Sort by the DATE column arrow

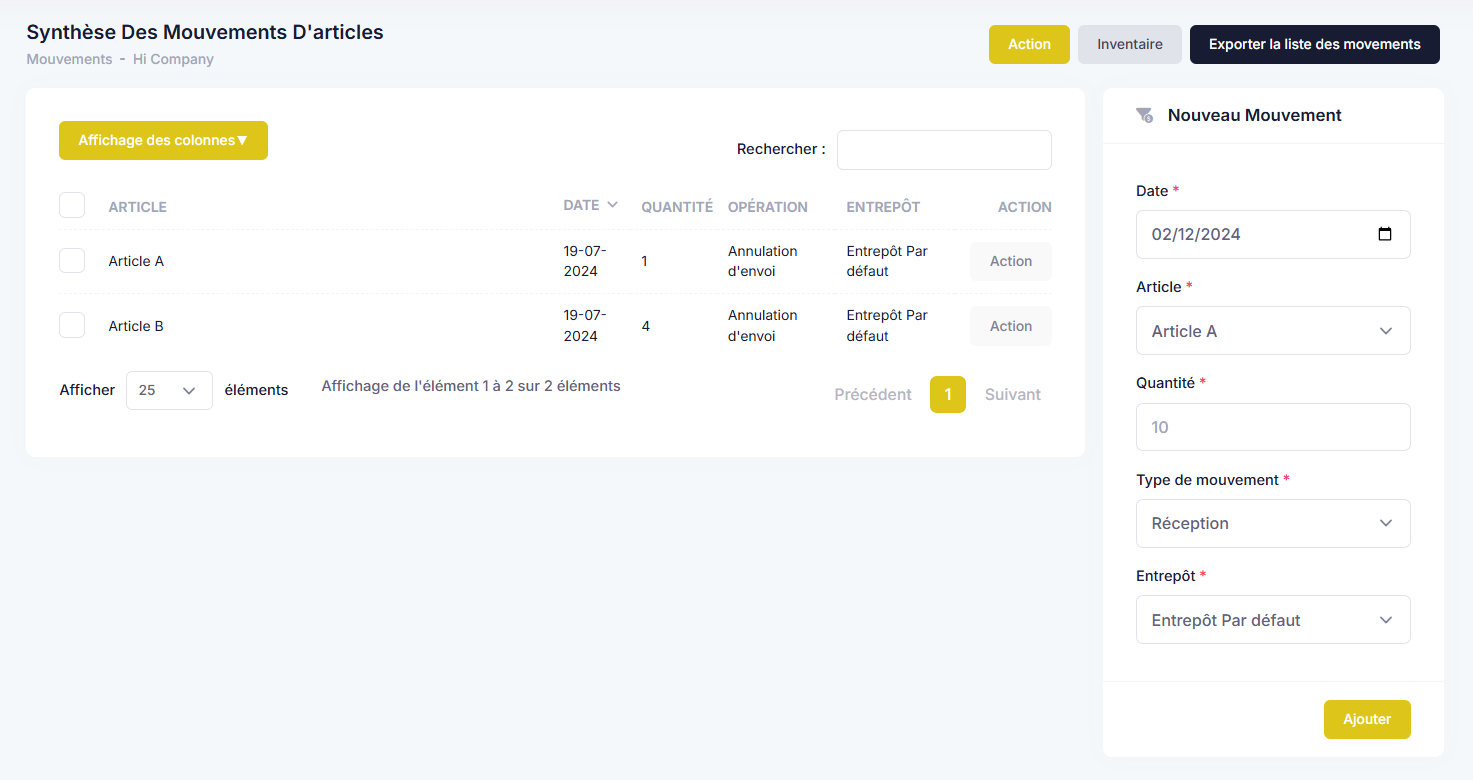613,205
